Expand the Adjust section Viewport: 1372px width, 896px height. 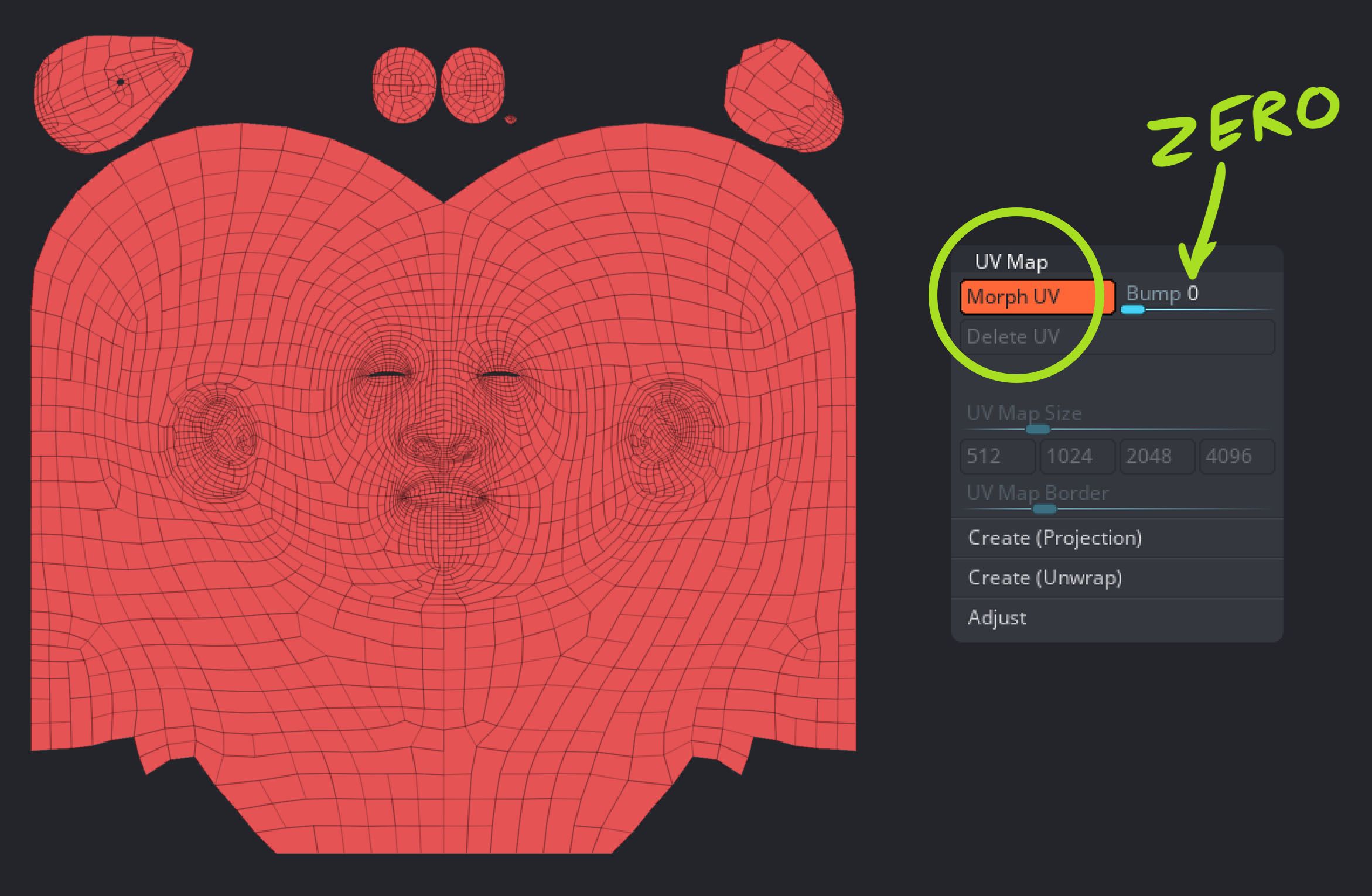pos(997,618)
